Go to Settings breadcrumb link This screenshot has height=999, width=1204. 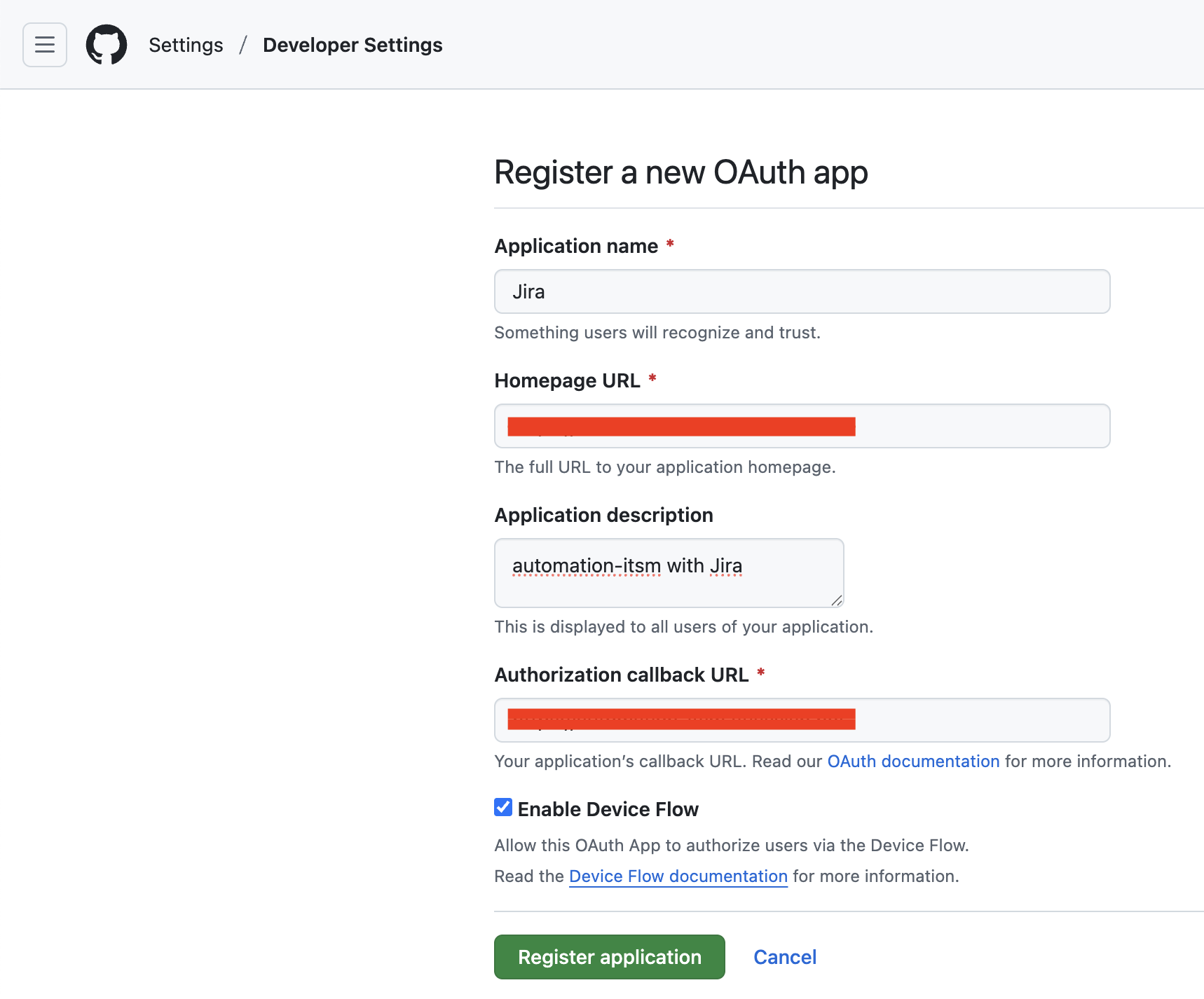click(186, 45)
